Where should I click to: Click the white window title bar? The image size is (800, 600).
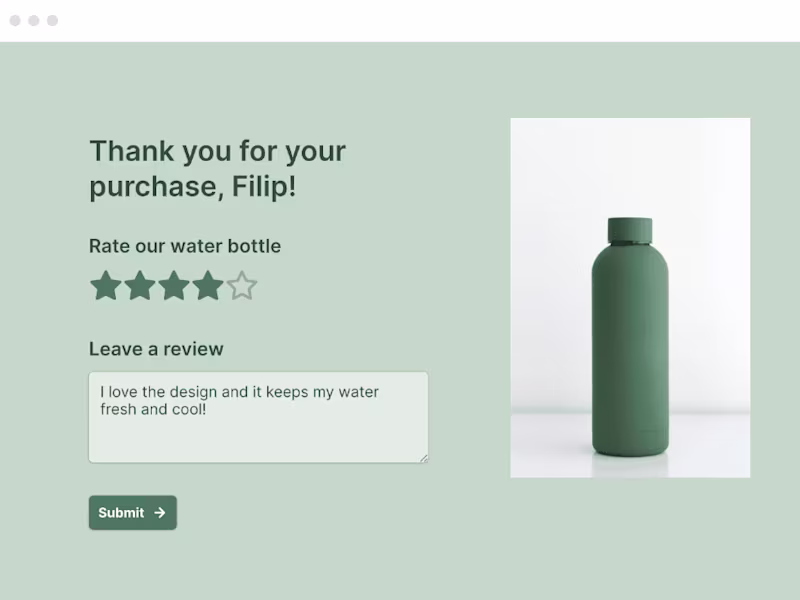[400, 20]
